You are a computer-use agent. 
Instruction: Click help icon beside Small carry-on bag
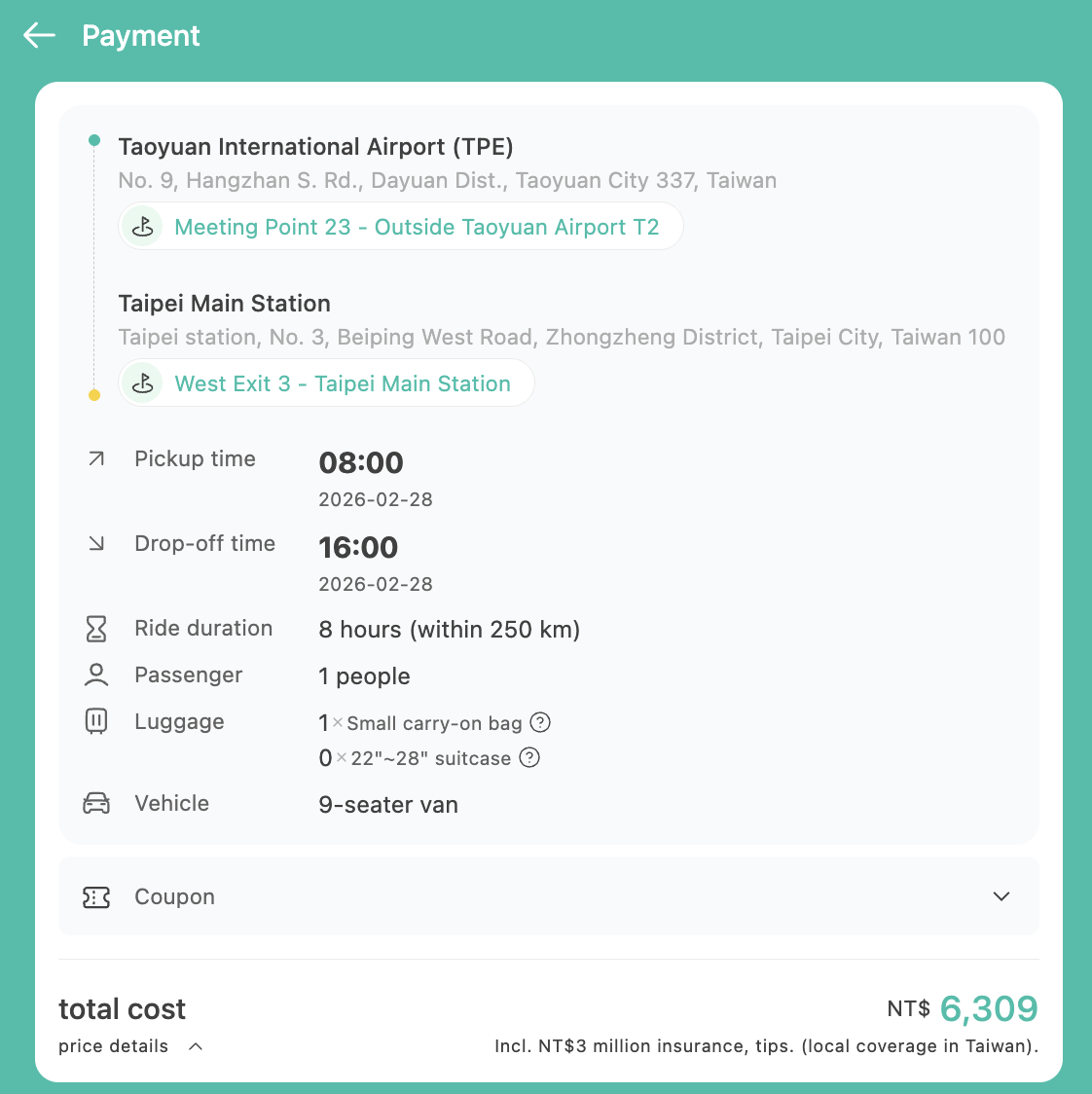(x=540, y=722)
